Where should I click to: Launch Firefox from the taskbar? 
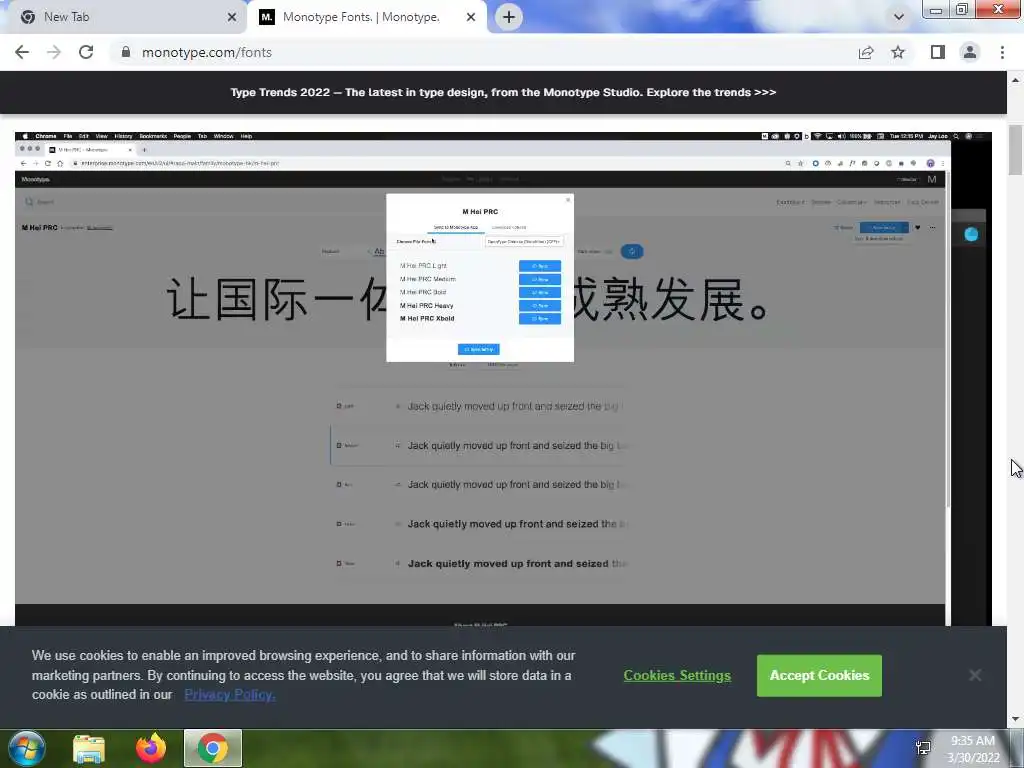coord(151,748)
